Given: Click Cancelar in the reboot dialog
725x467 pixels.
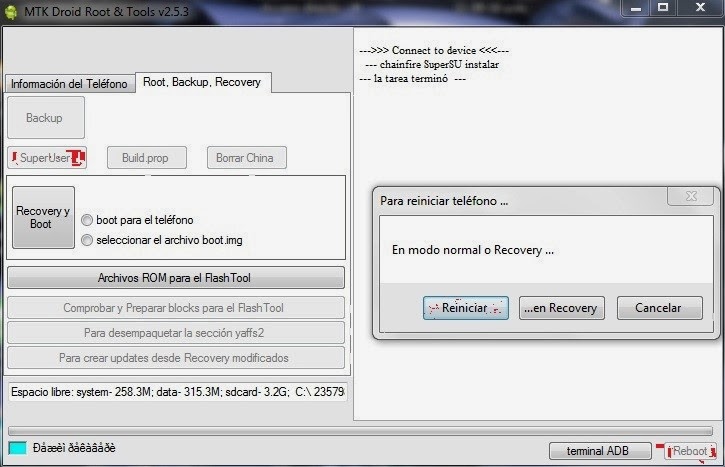Looking at the screenshot, I should [659, 308].
